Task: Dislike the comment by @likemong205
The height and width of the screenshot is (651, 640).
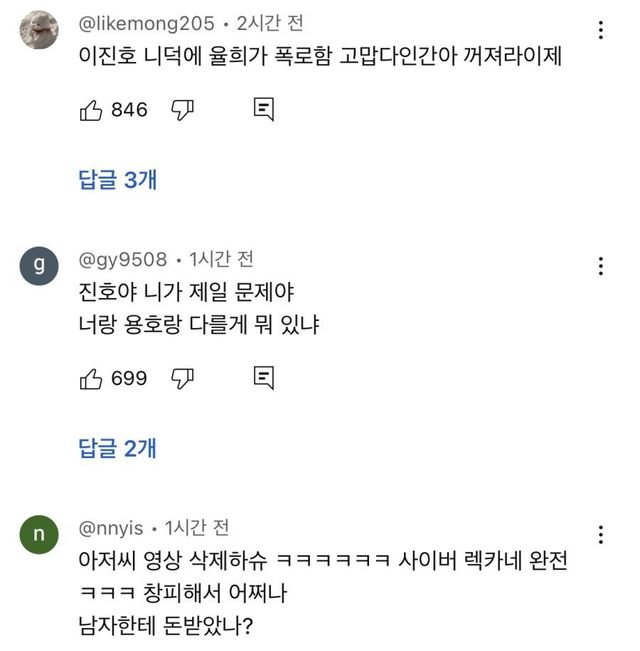Action: coord(182,110)
